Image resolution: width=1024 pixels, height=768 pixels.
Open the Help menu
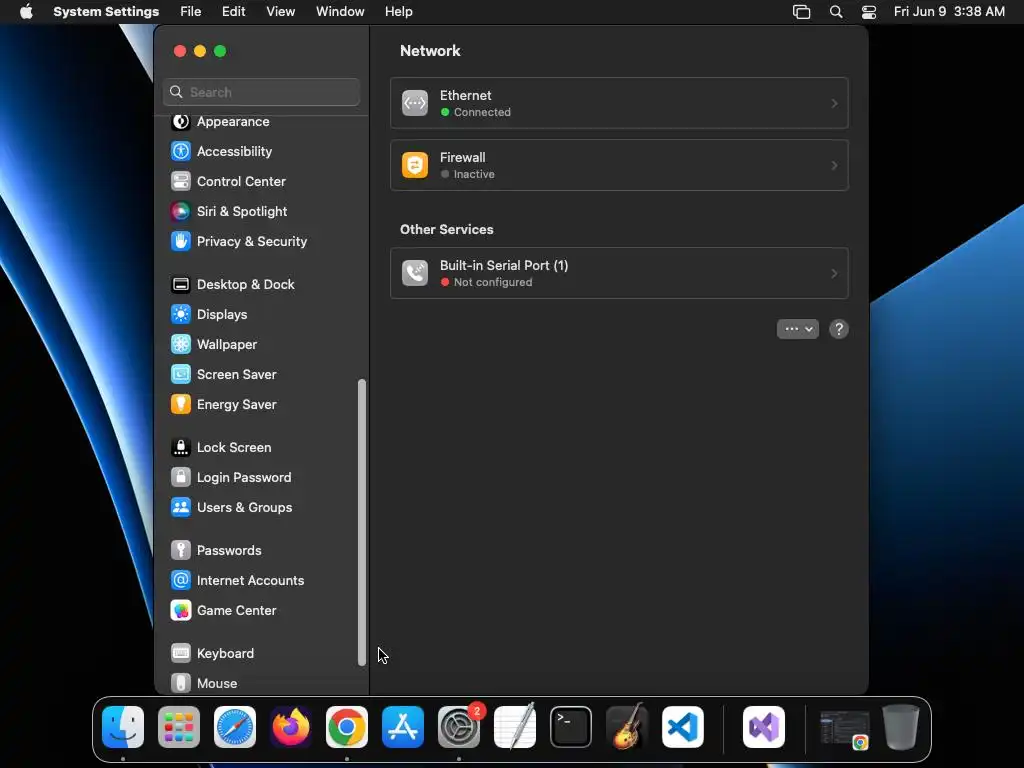pos(398,12)
